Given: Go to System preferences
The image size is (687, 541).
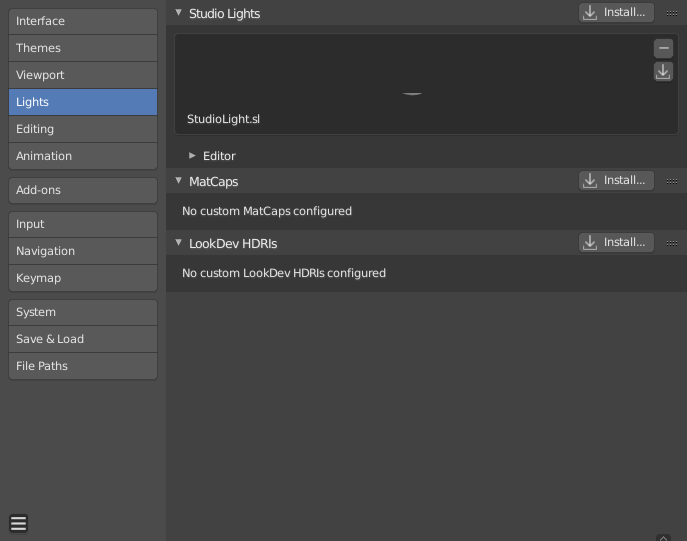Looking at the screenshot, I should tap(83, 312).
